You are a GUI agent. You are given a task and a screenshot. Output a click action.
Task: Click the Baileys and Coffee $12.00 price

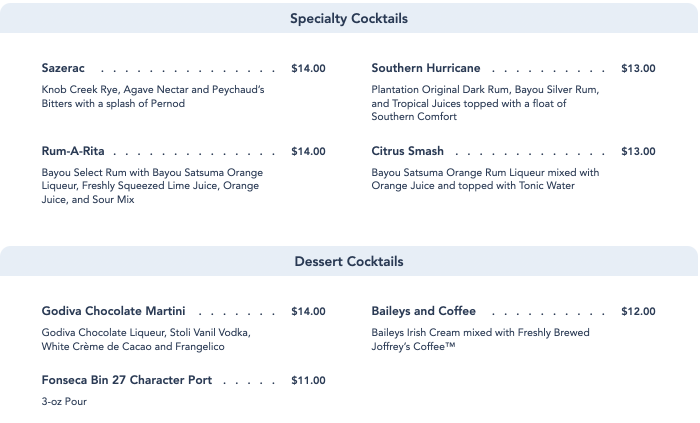pyautogui.click(x=638, y=311)
